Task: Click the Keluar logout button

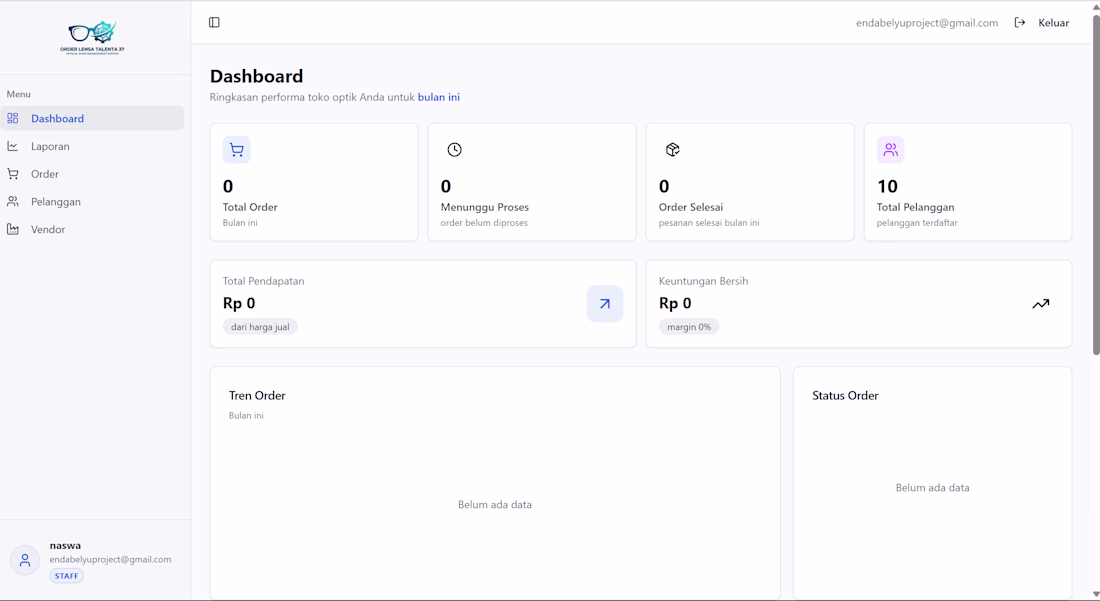Action: (x=1042, y=22)
